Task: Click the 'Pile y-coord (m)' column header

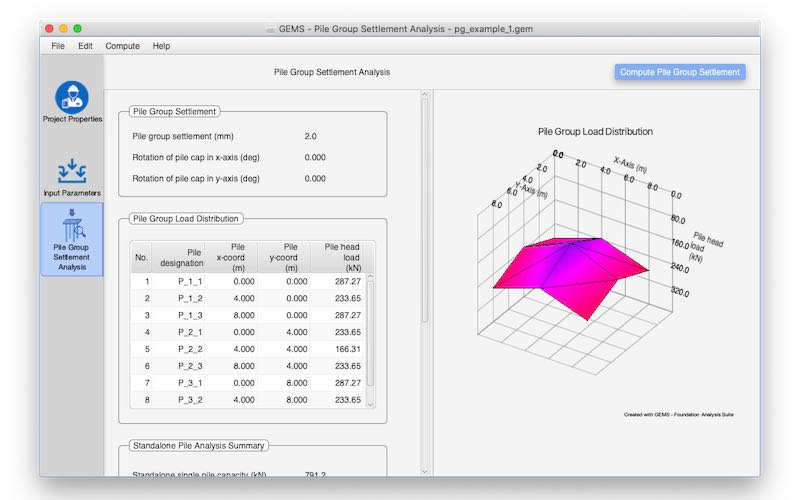Action: tap(284, 257)
